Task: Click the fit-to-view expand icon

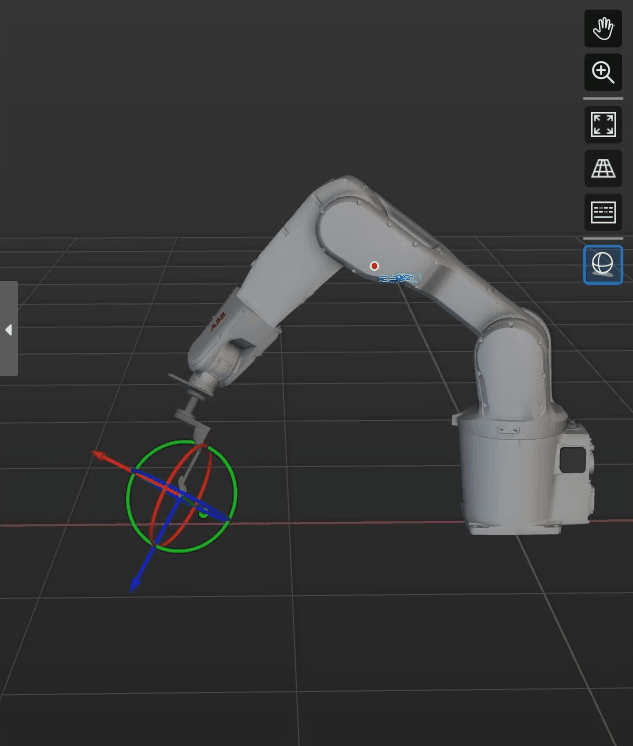Action: 603,125
